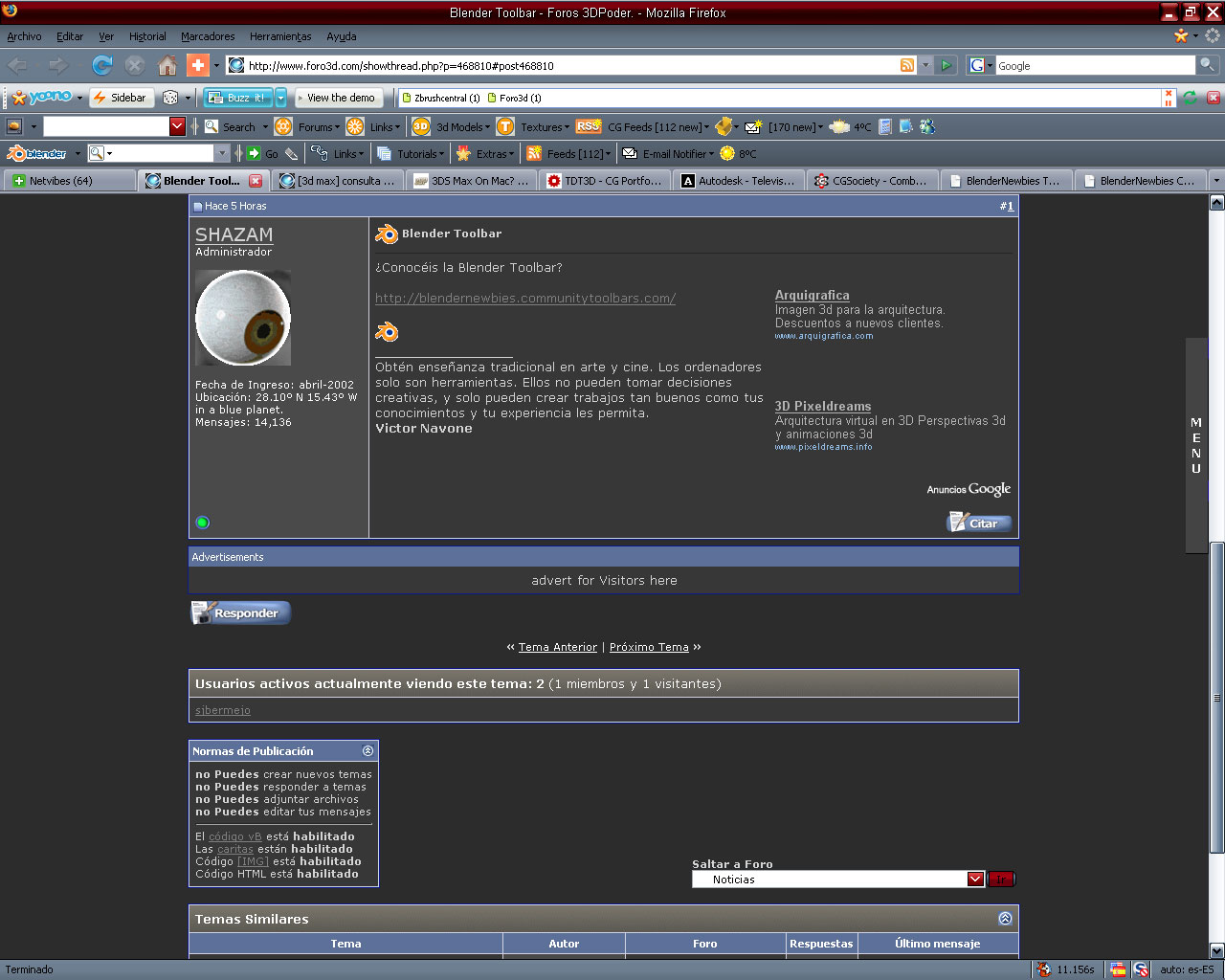This screenshot has width=1225, height=980.
Task: Open the blendernewbies.communitytoolbars.com link
Action: (x=525, y=298)
